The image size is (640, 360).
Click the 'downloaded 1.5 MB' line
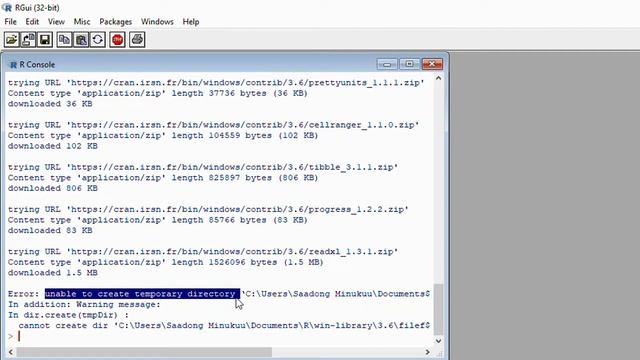[53, 273]
